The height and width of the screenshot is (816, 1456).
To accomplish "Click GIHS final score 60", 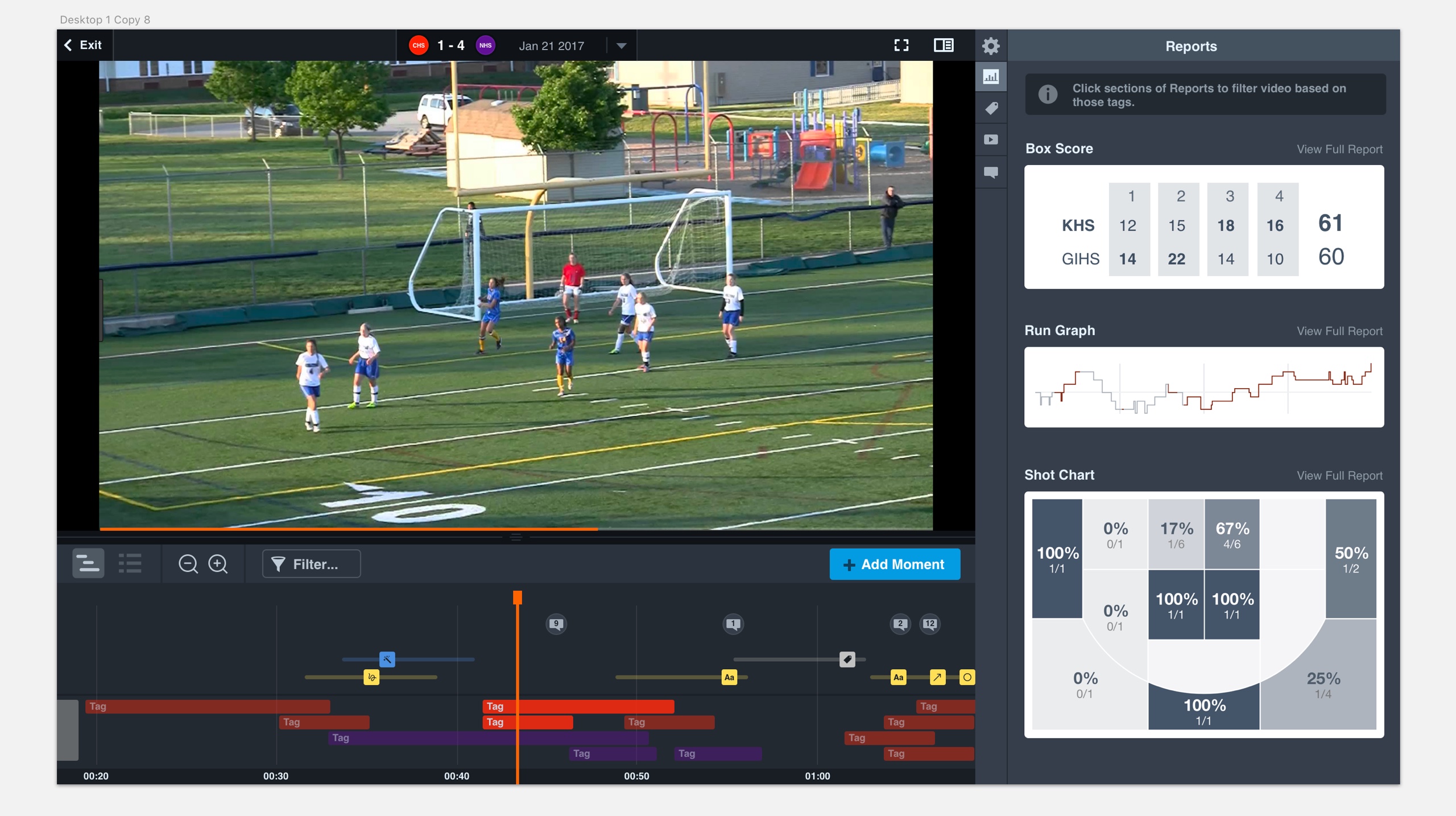I will pyautogui.click(x=1331, y=257).
